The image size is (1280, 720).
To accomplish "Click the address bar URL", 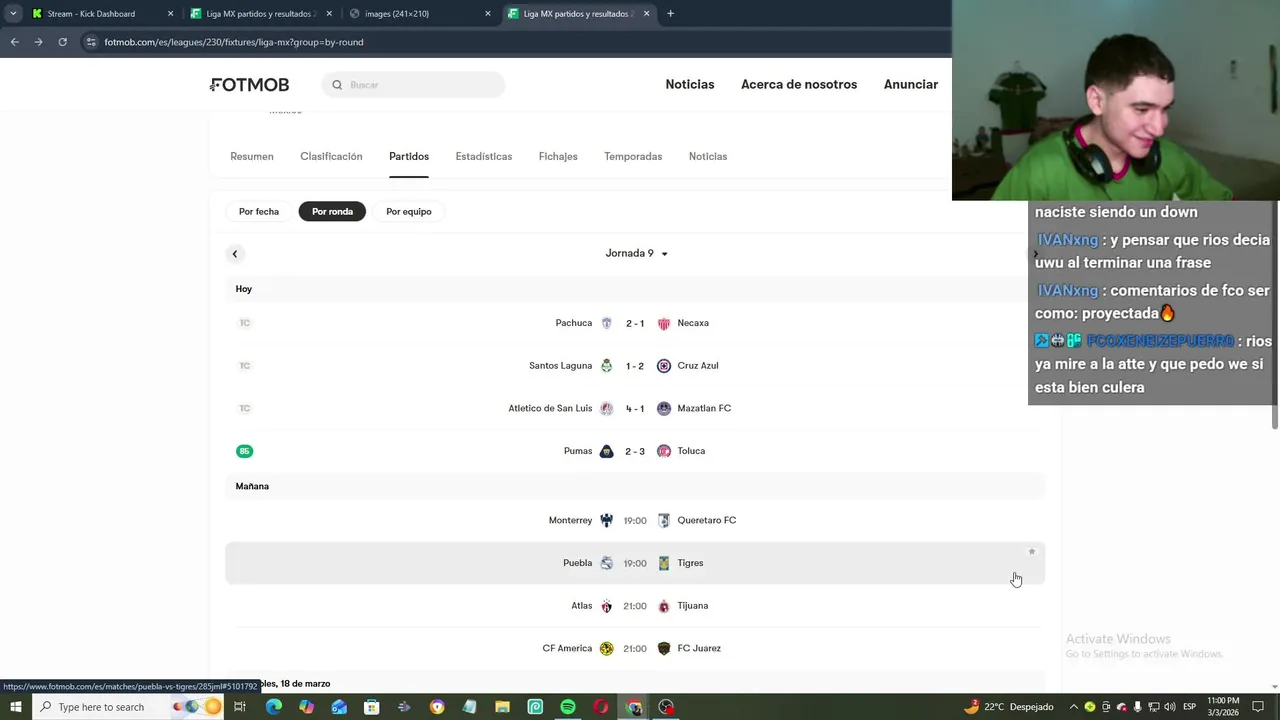I will pyautogui.click(x=234, y=42).
